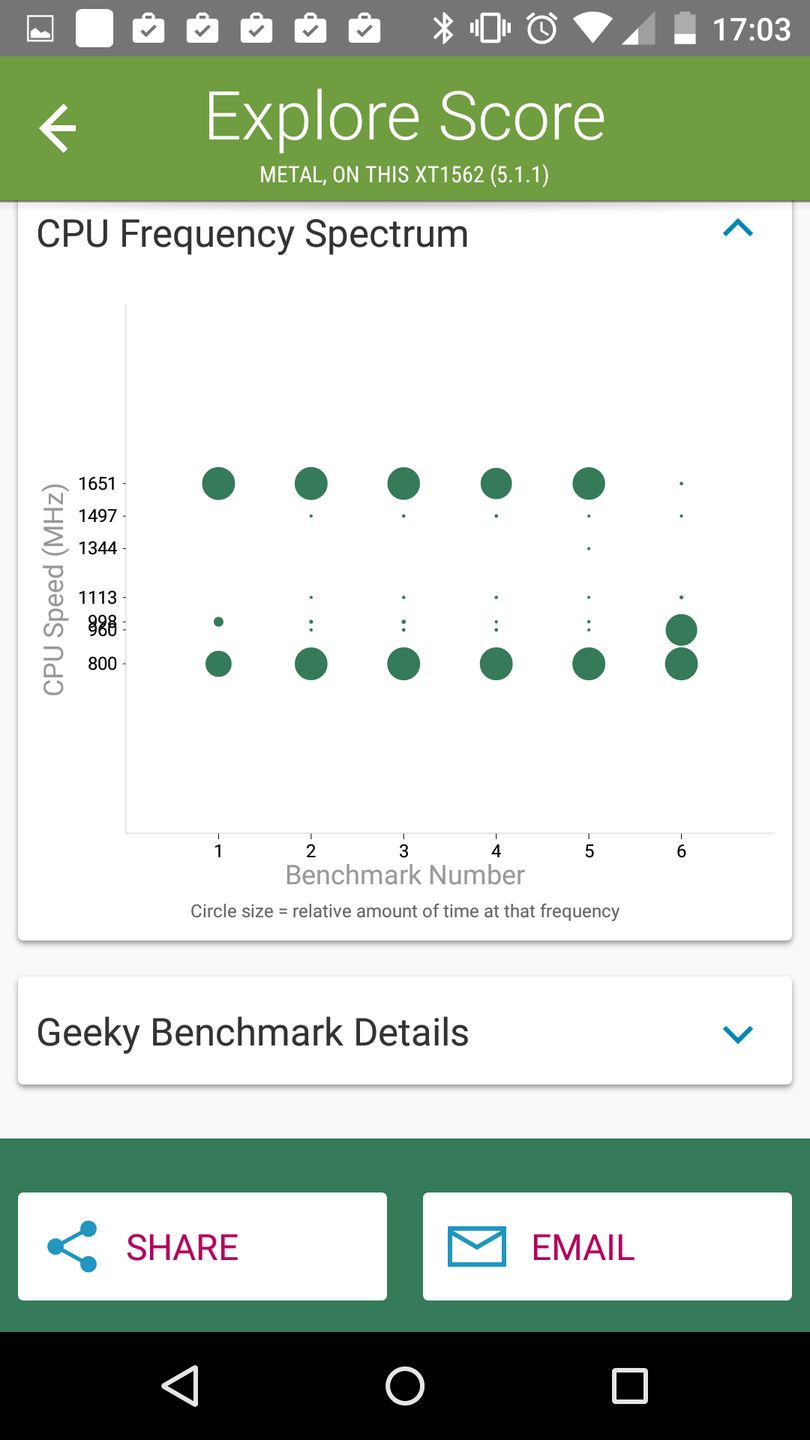Tap the share icon
The height and width of the screenshot is (1440, 810).
(x=73, y=1246)
